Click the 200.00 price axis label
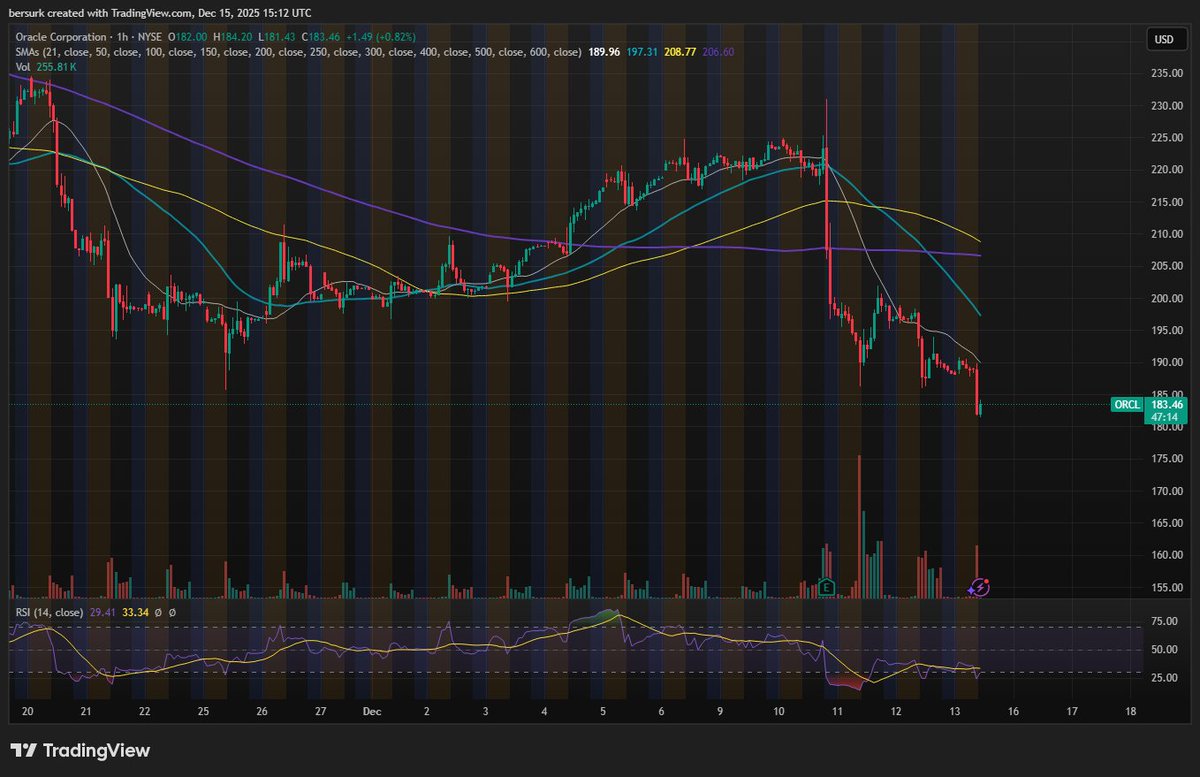 pos(1166,298)
